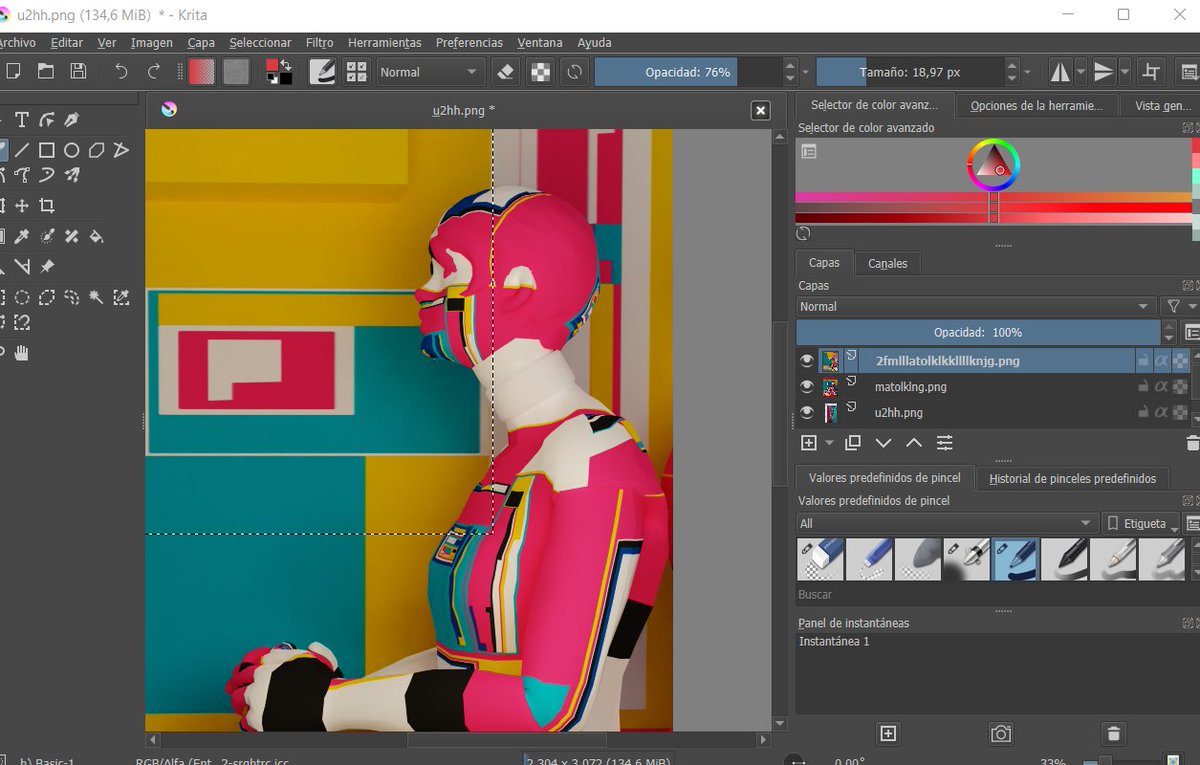Reload the original brush preset
This screenshot has width=1200, height=765.
tap(574, 71)
